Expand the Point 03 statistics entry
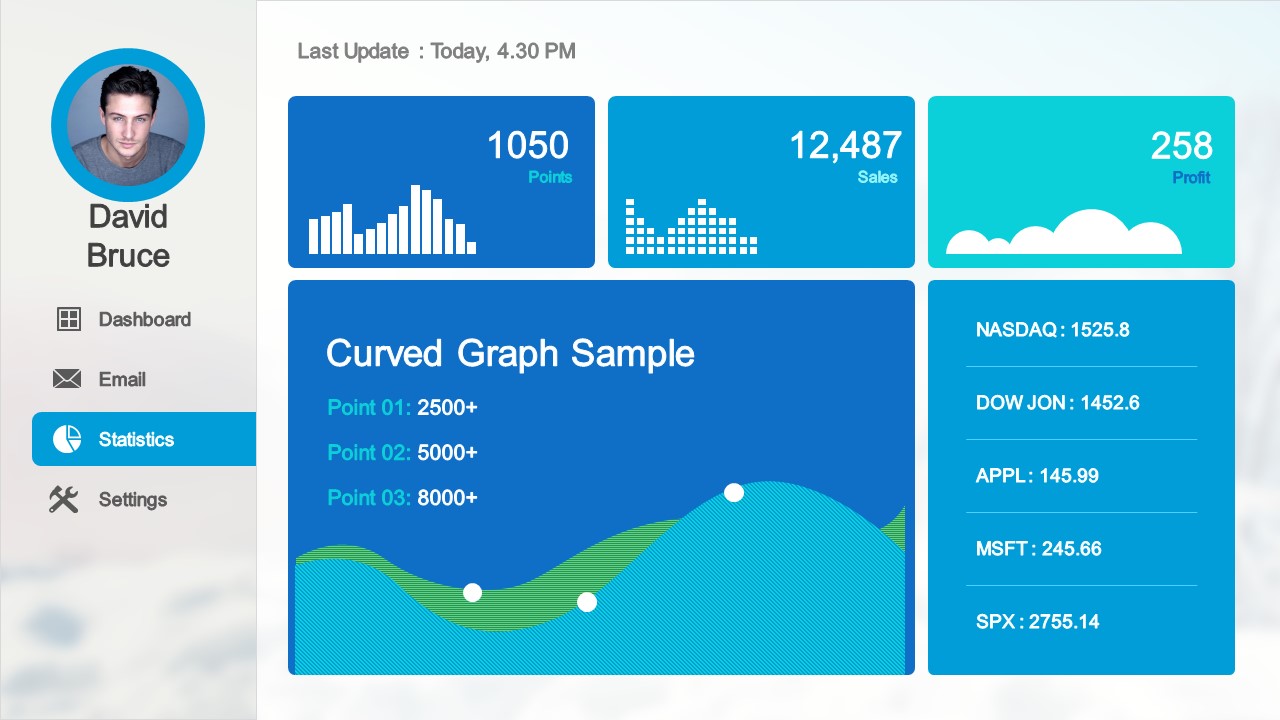 [402, 498]
